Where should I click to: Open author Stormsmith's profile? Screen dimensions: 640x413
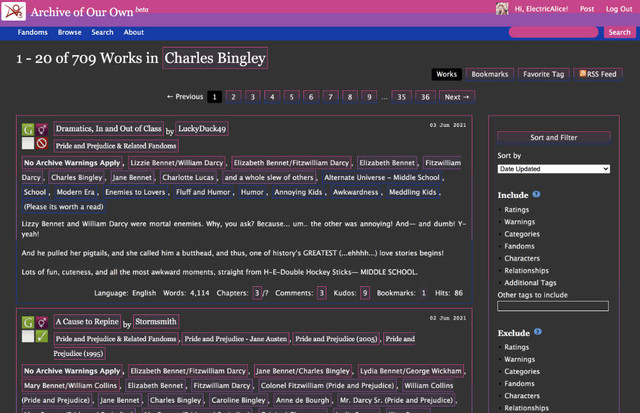(x=156, y=322)
